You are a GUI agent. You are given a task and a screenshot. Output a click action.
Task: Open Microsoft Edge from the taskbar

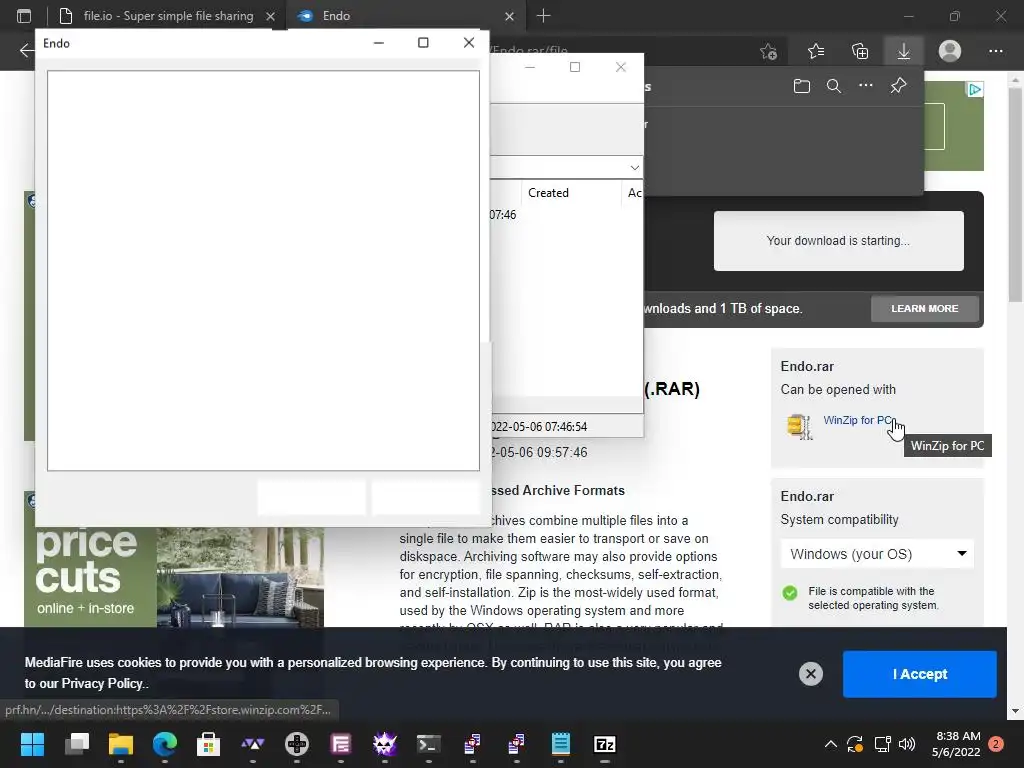pyautogui.click(x=165, y=744)
